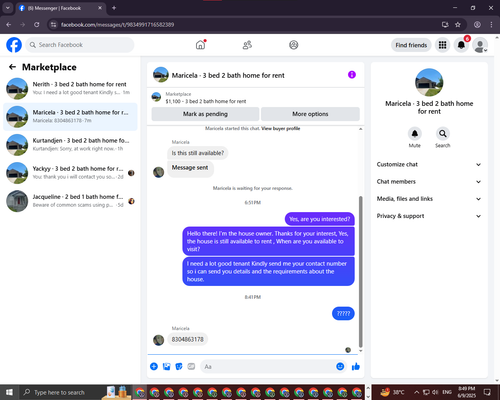Viewport: 500px width, 400px height.
Task: Open Yackyy 3 bed 2 bath chat
Action: (70, 173)
